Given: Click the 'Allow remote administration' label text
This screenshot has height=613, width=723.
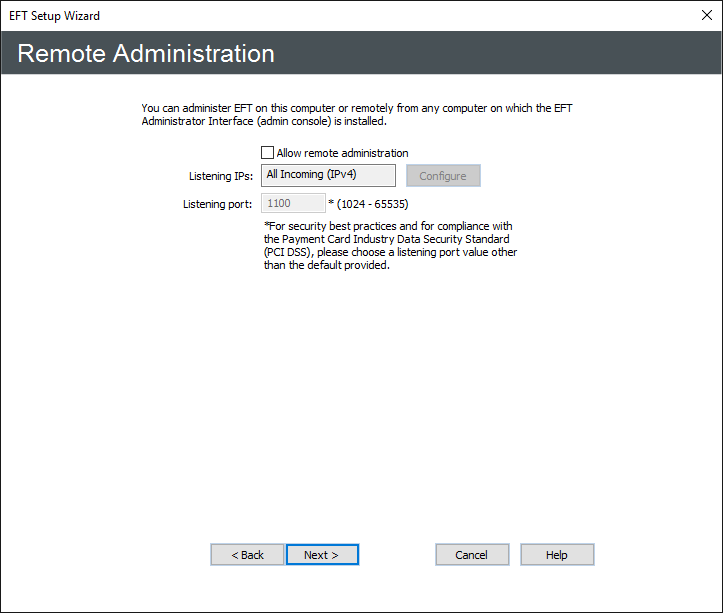Looking at the screenshot, I should (342, 153).
